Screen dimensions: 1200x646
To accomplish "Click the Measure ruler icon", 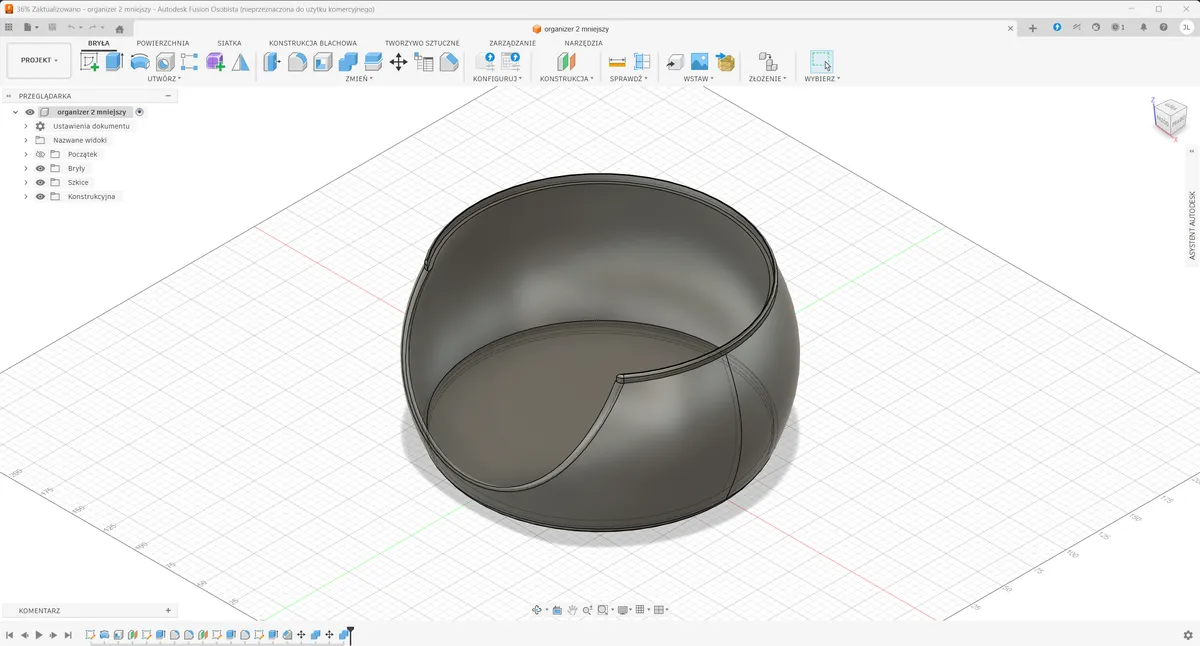I will (x=617, y=62).
